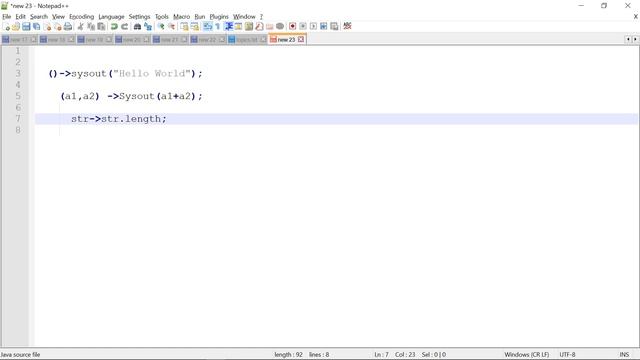Toggle synchronized horizontal scrolling
Image resolution: width=640 pixels, height=360 pixels.
pos(195,27)
